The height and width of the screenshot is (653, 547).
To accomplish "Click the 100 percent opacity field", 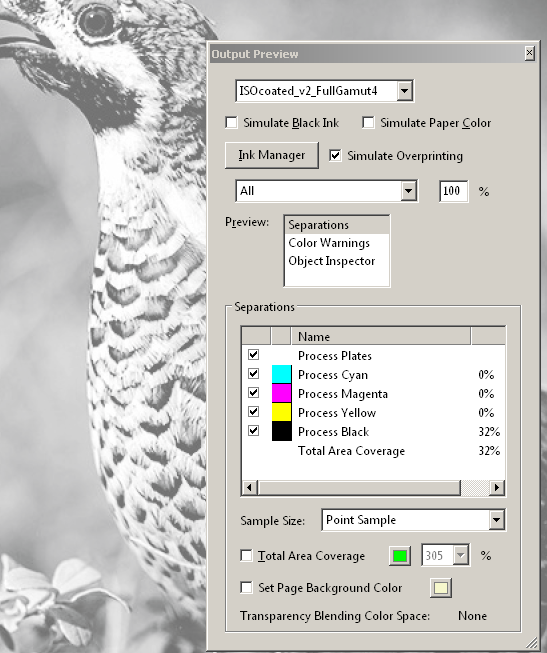I will [453, 191].
